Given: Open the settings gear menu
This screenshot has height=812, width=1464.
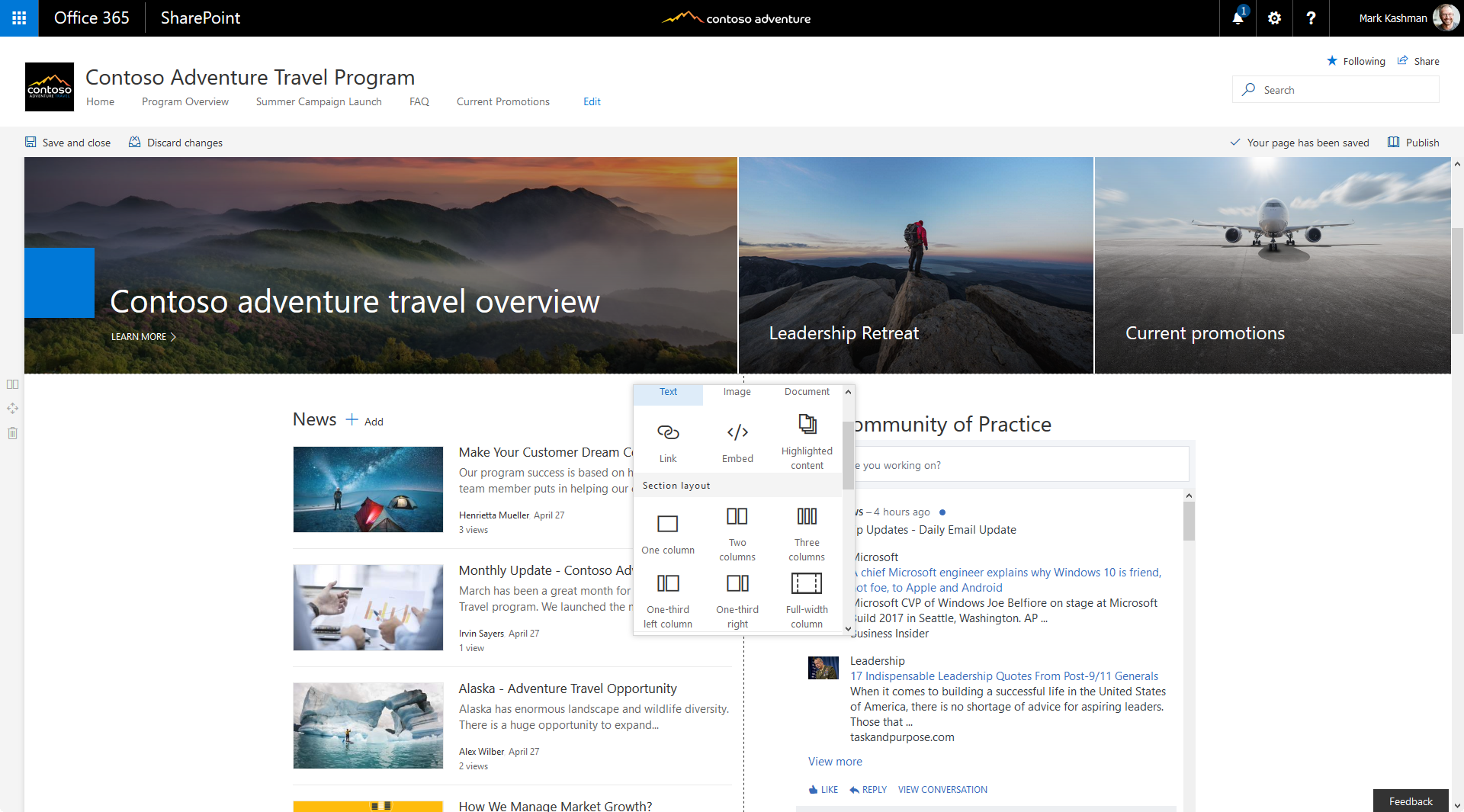Looking at the screenshot, I should [x=1273, y=18].
